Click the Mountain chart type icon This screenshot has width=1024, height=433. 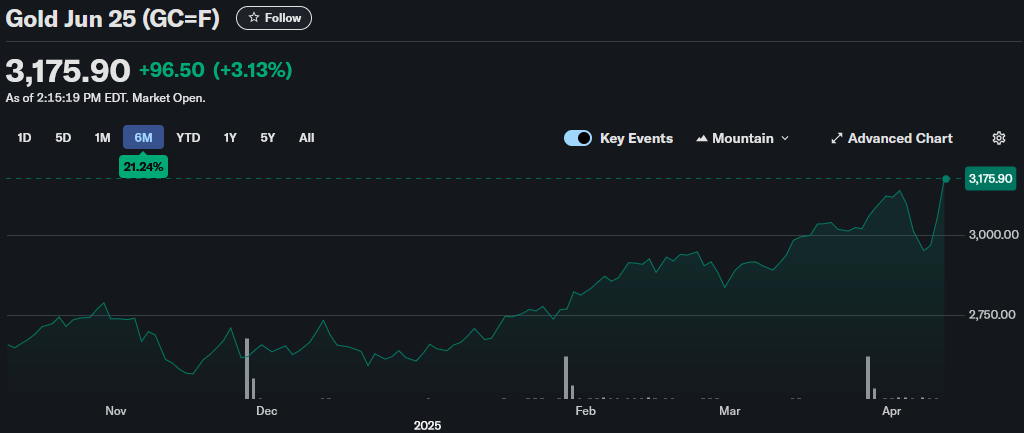(x=701, y=138)
